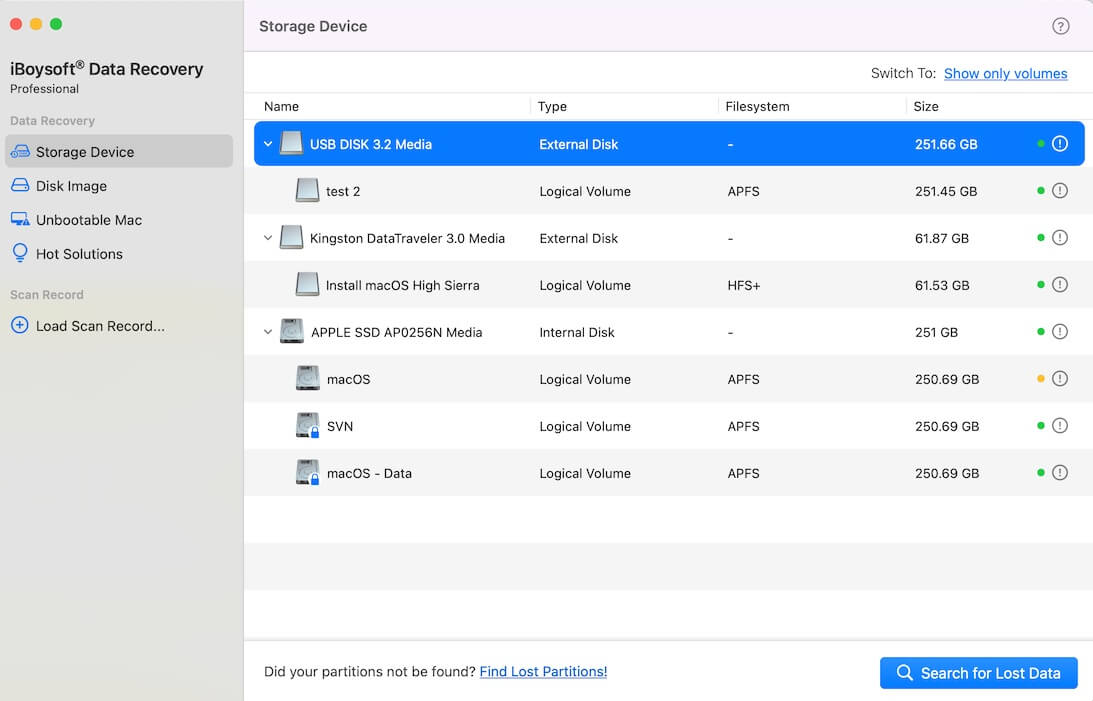The image size is (1093, 701).
Task: Open info for Install macOS High Sierra
Action: (1060, 284)
